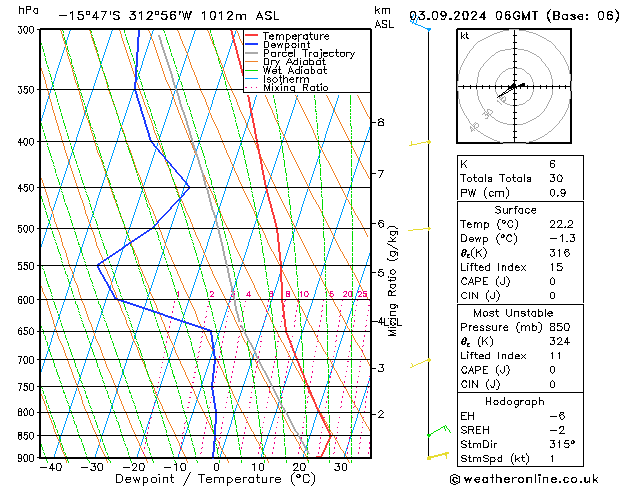Click the wind barb at 900 hPa
629x486 pixels.
[436, 456]
